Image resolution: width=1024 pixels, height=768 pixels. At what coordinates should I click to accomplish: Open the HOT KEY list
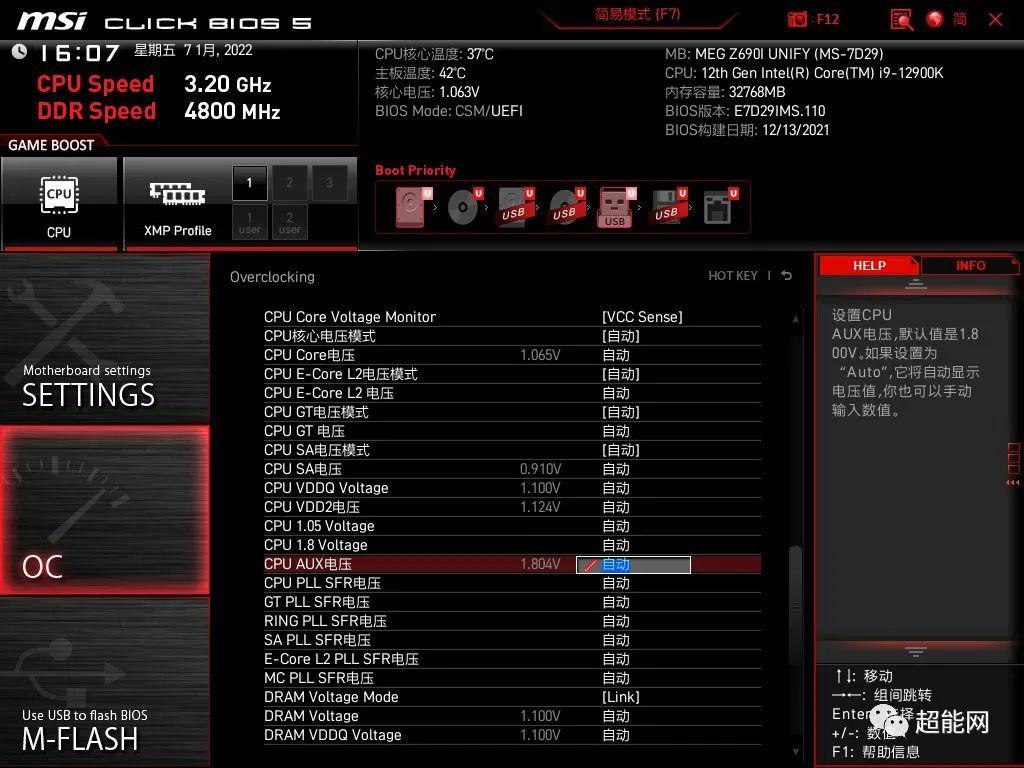coord(733,276)
